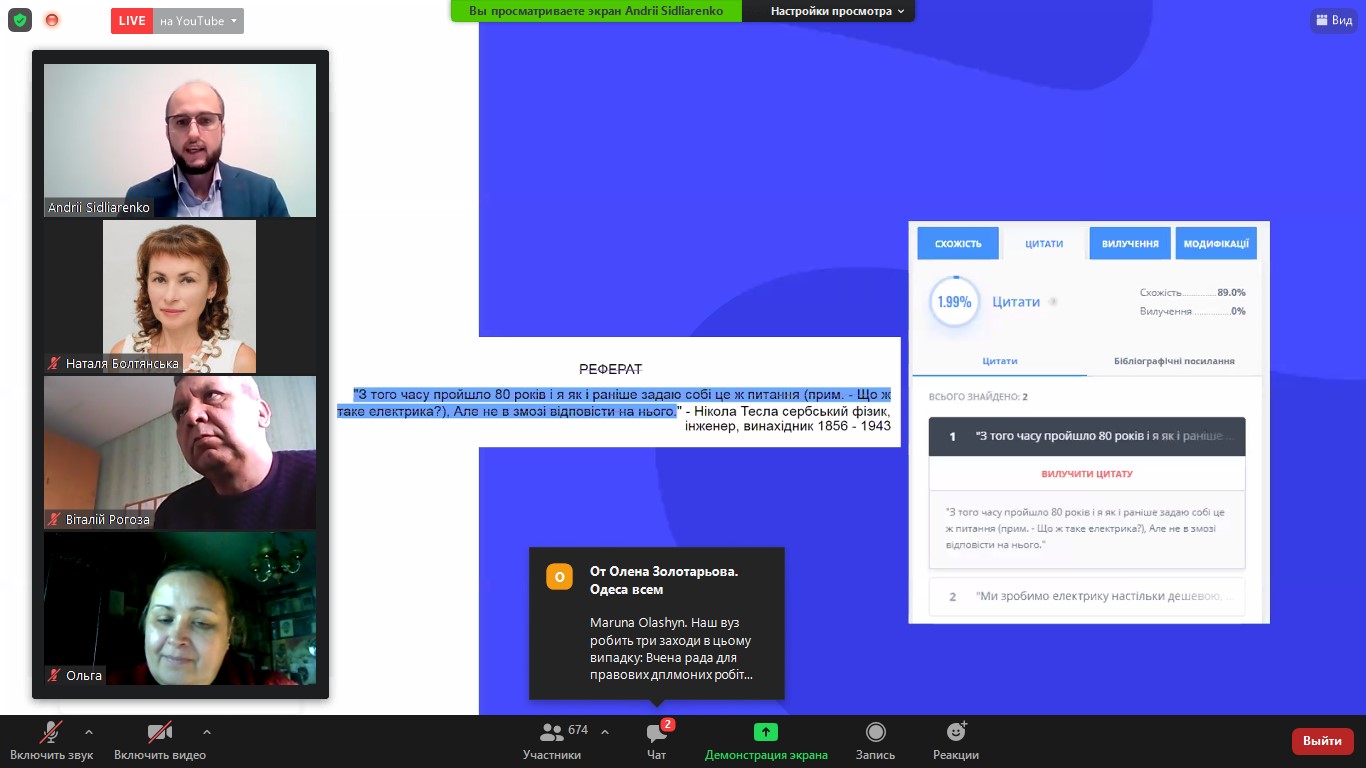
Task: Click muted mic icon beside Ольга
Action: 54,676
